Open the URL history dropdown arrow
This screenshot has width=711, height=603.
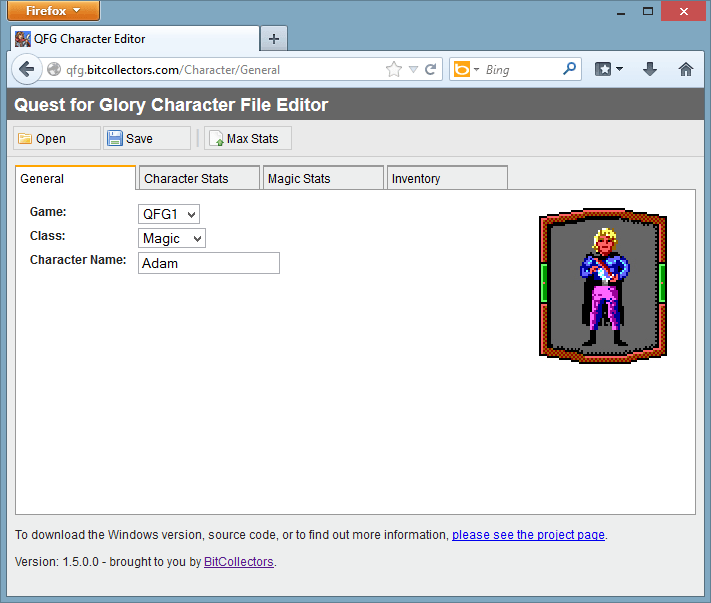[413, 69]
